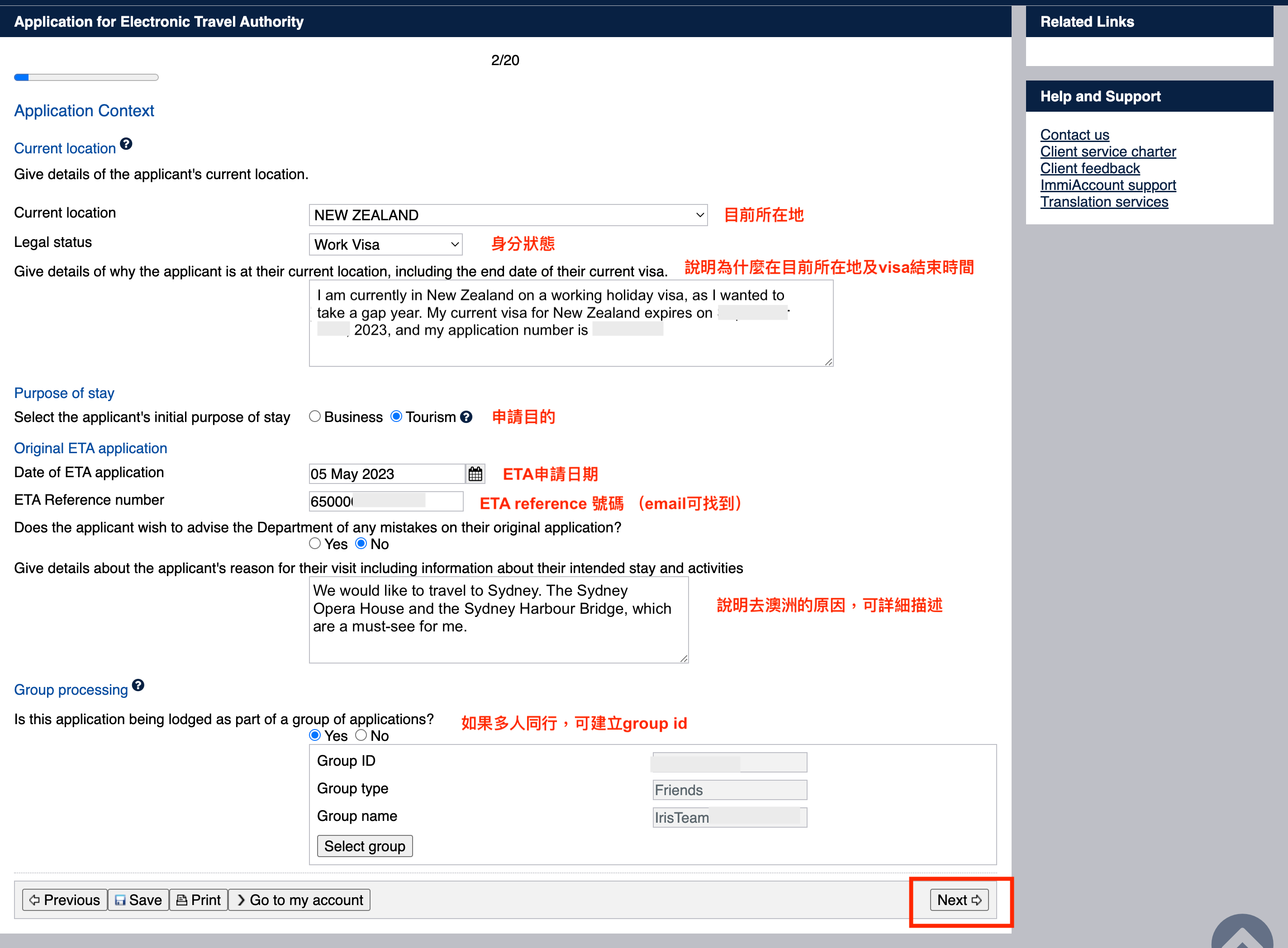This screenshot has width=1288, height=948.
Task: Click the Select group button
Action: (365, 846)
